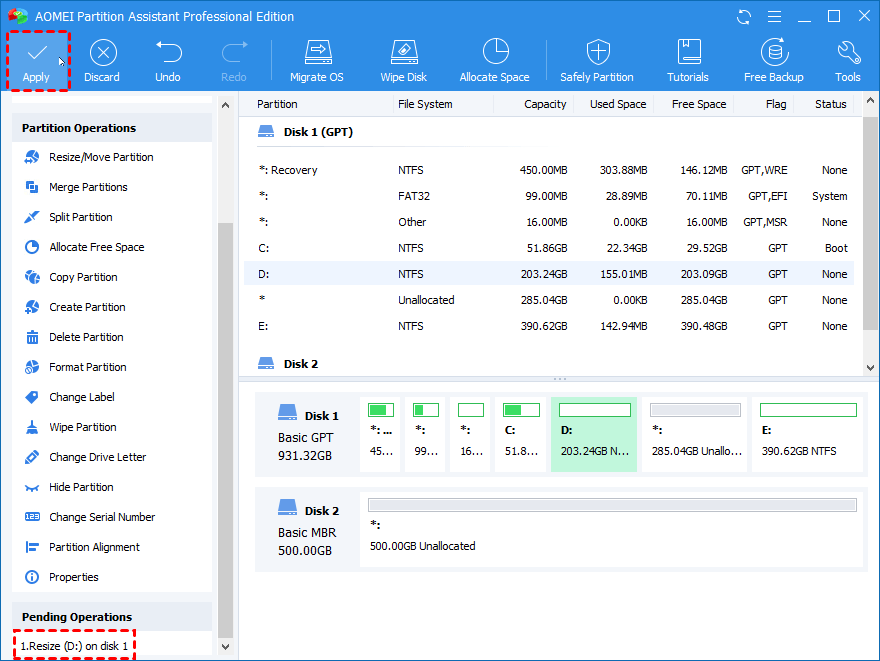Open the Safely Partition tool
The width and height of the screenshot is (880, 661).
pyautogui.click(x=597, y=60)
